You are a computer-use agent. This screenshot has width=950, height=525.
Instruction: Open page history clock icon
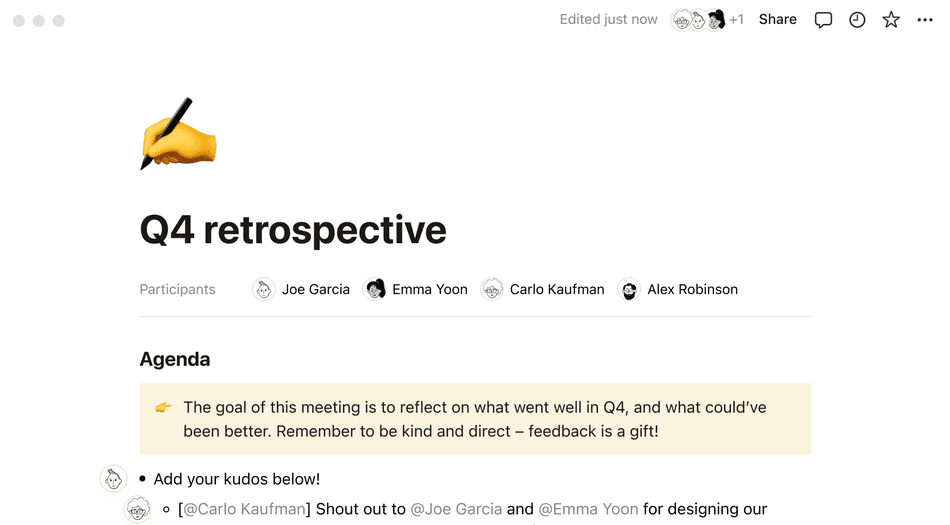pyautogui.click(x=857, y=20)
